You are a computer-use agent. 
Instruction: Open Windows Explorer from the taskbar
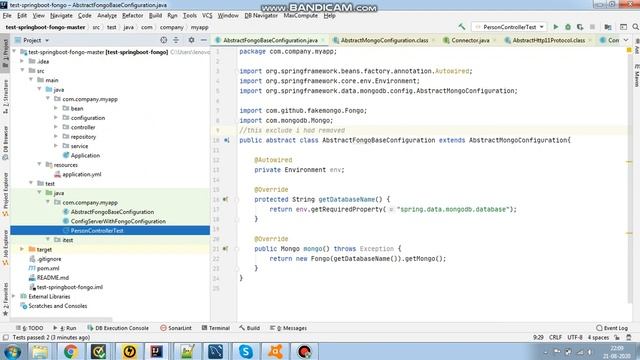click(40, 351)
